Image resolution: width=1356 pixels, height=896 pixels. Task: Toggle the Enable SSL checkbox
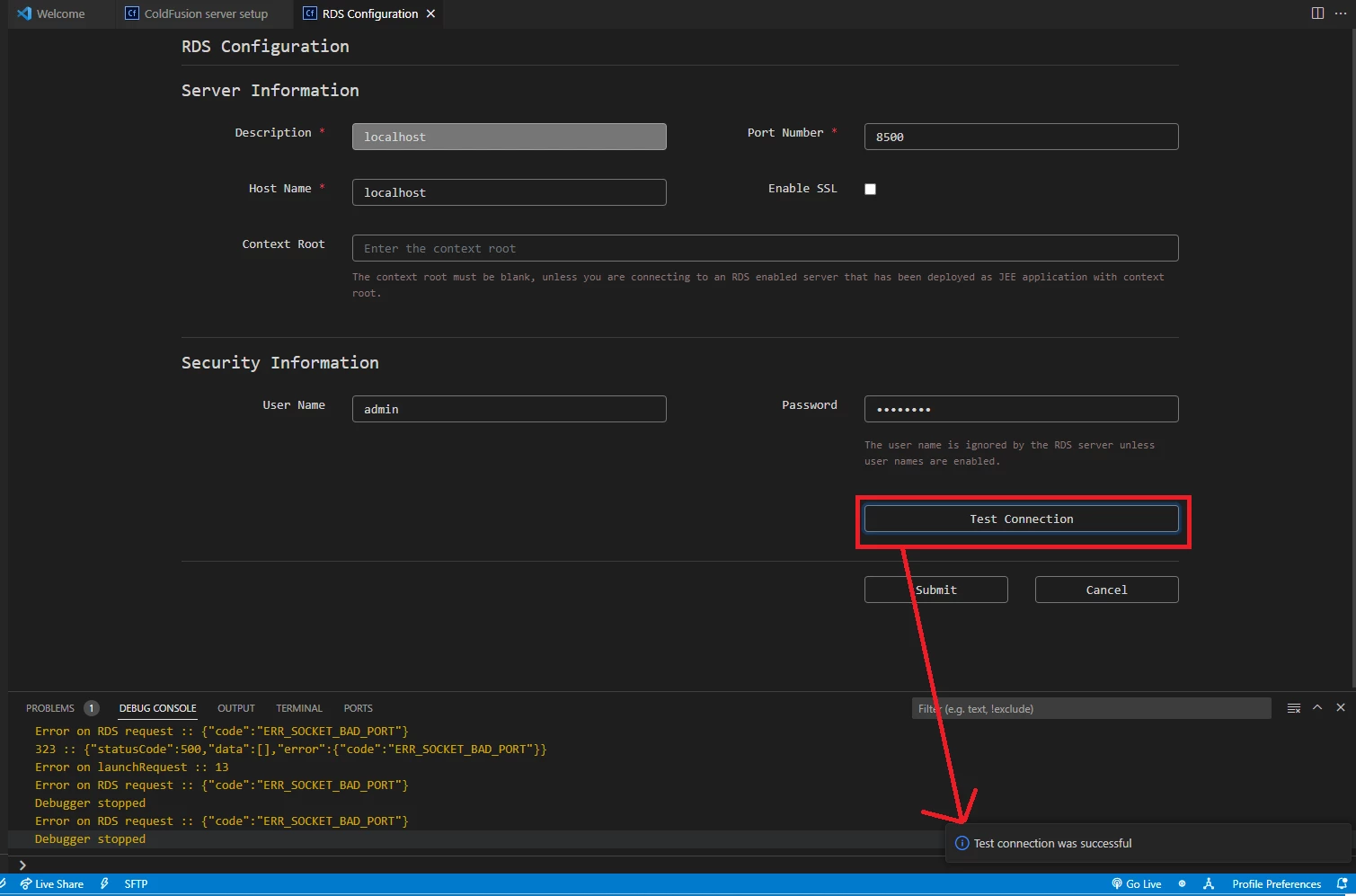click(870, 189)
